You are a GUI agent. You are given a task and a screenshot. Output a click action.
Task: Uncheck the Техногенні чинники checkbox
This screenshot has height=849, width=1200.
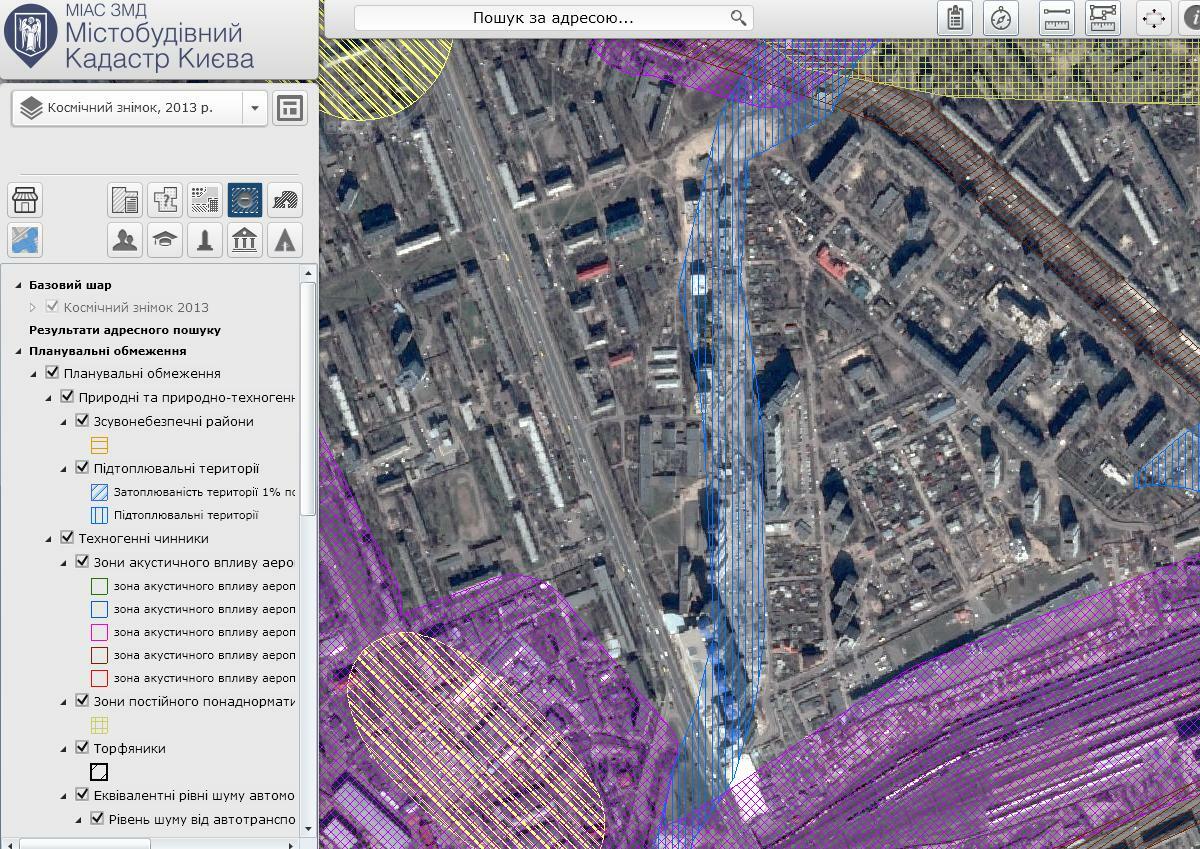[68, 538]
